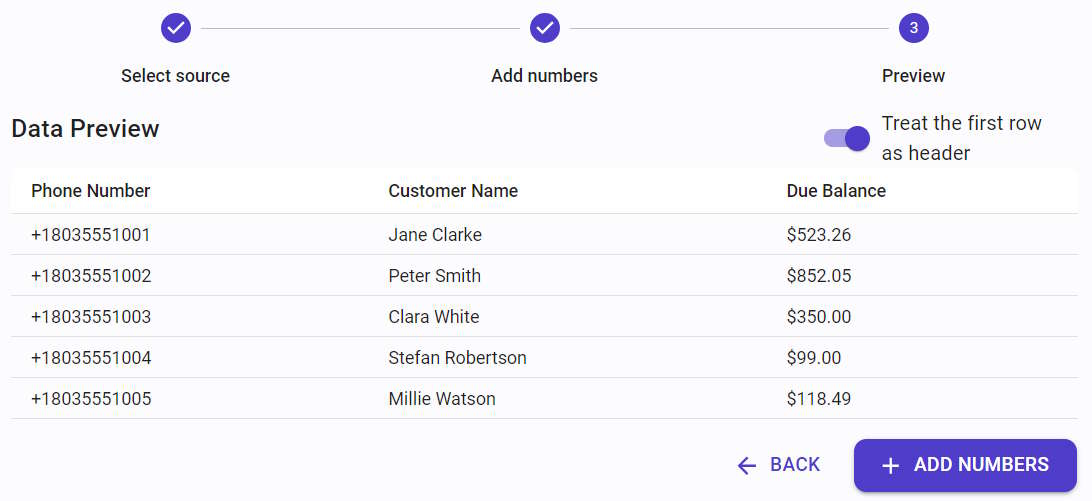Select the Select source step label

tap(176, 75)
